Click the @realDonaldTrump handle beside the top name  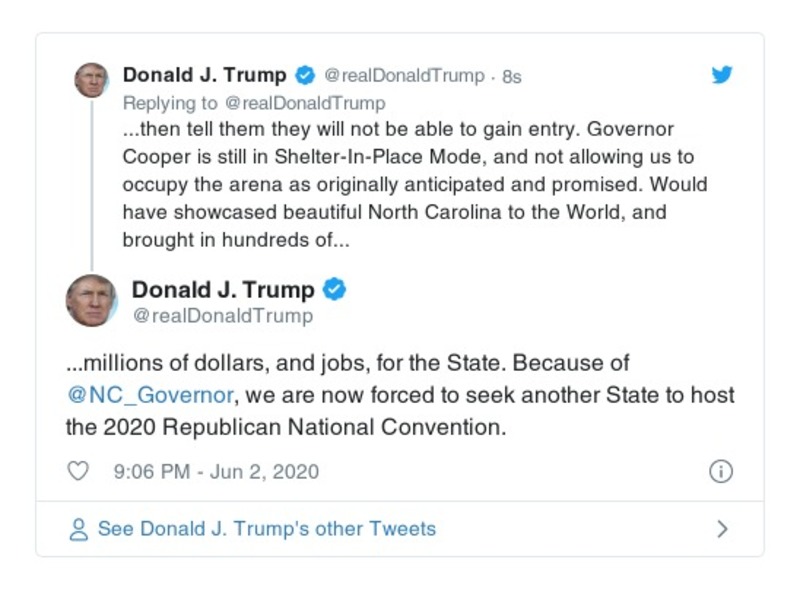click(404, 76)
